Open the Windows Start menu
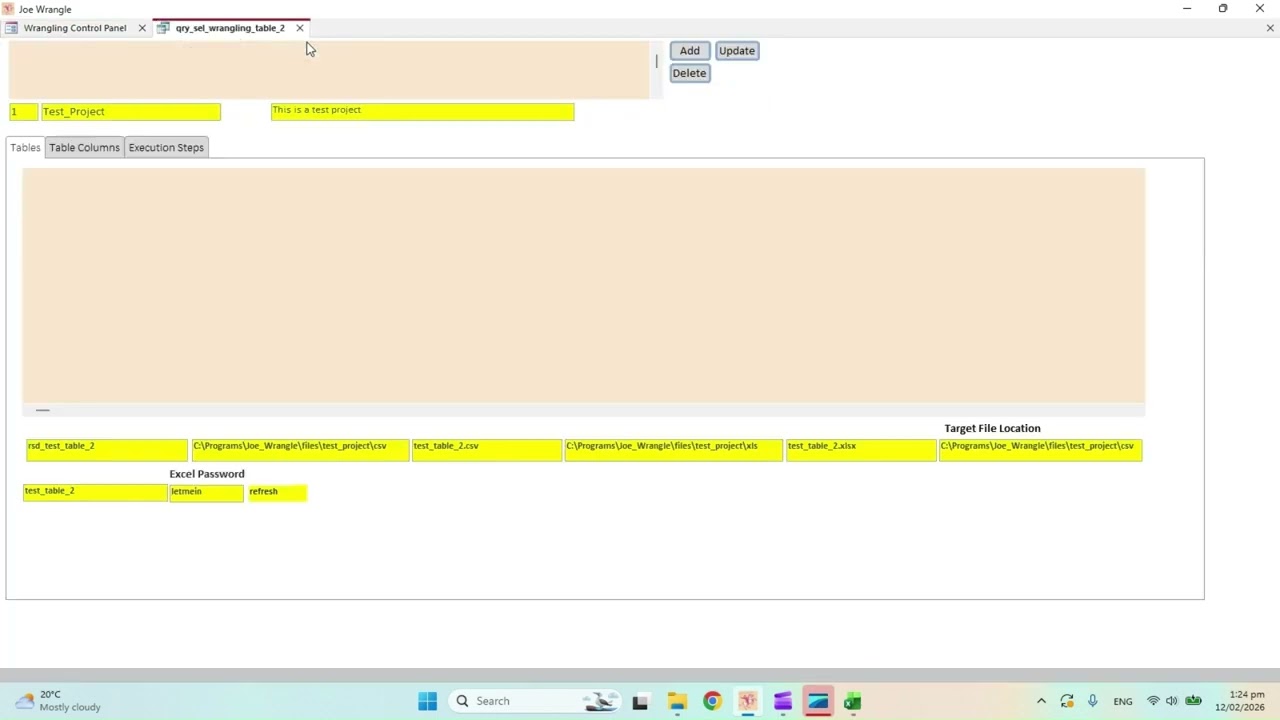This screenshot has height=720, width=1280. tap(427, 701)
